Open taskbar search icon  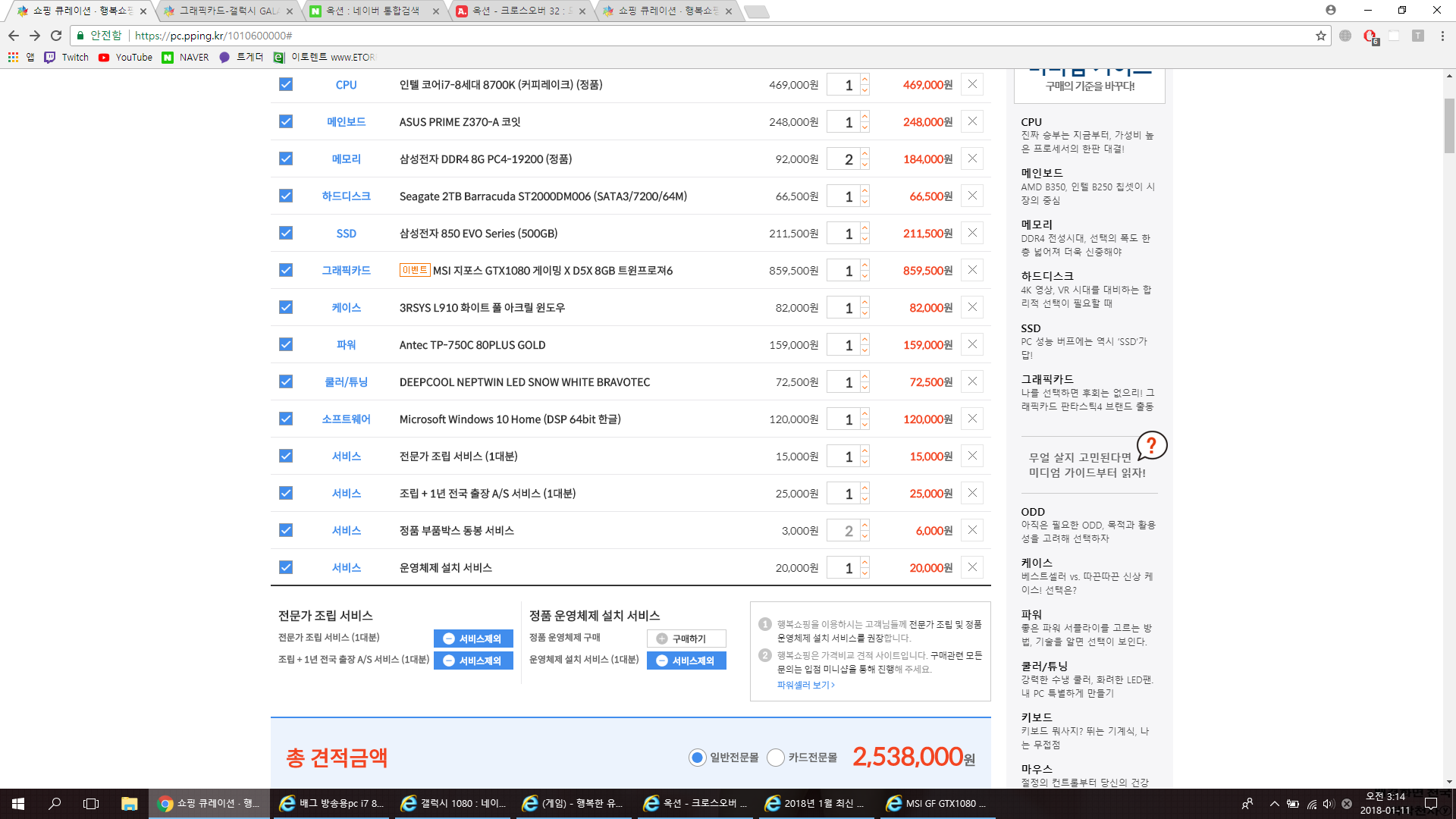[55, 803]
